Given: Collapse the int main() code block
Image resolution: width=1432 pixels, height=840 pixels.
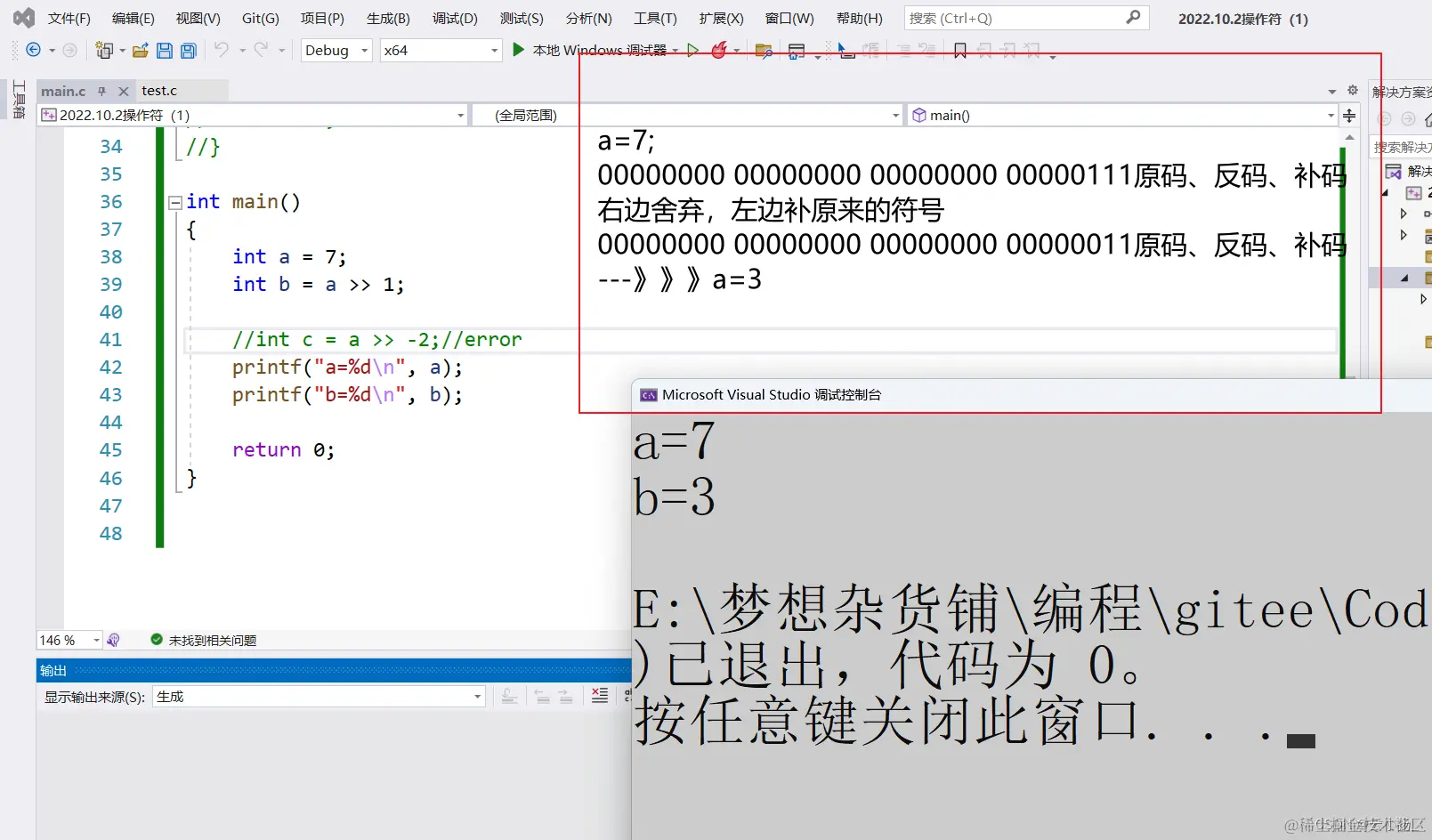Looking at the screenshot, I should pyautogui.click(x=175, y=203).
